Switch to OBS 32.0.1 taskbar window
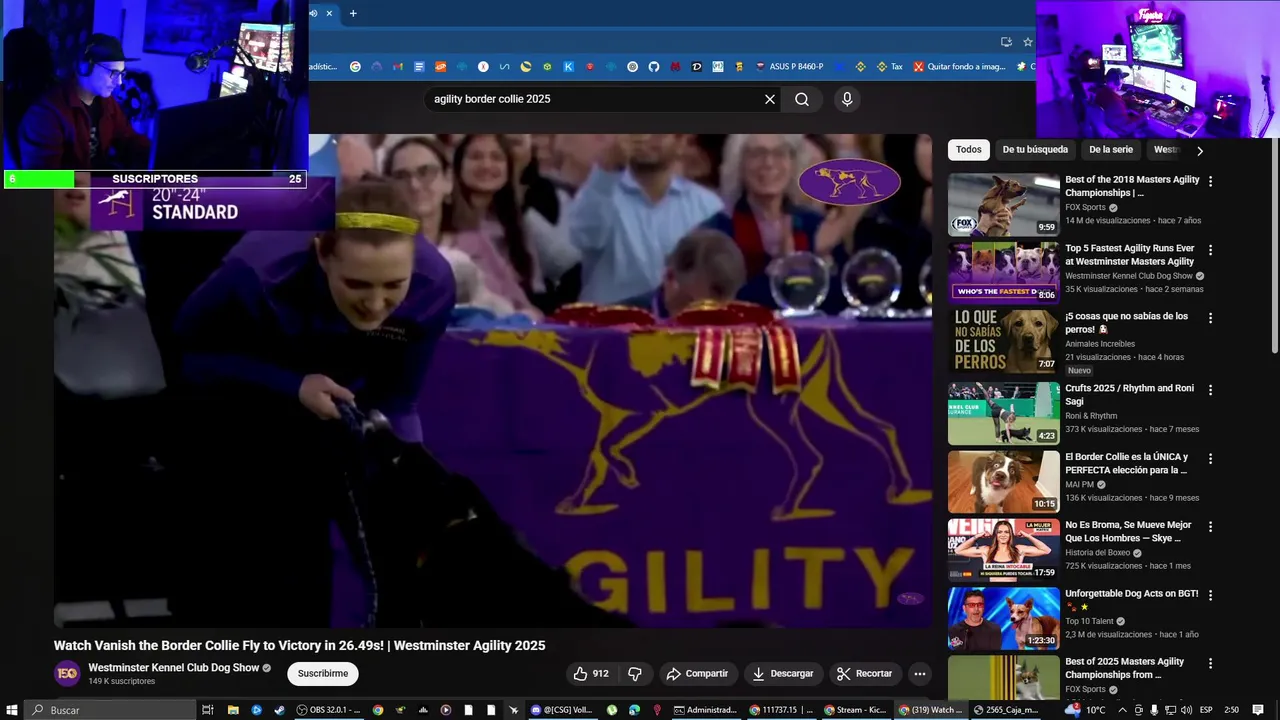 [x=328, y=710]
